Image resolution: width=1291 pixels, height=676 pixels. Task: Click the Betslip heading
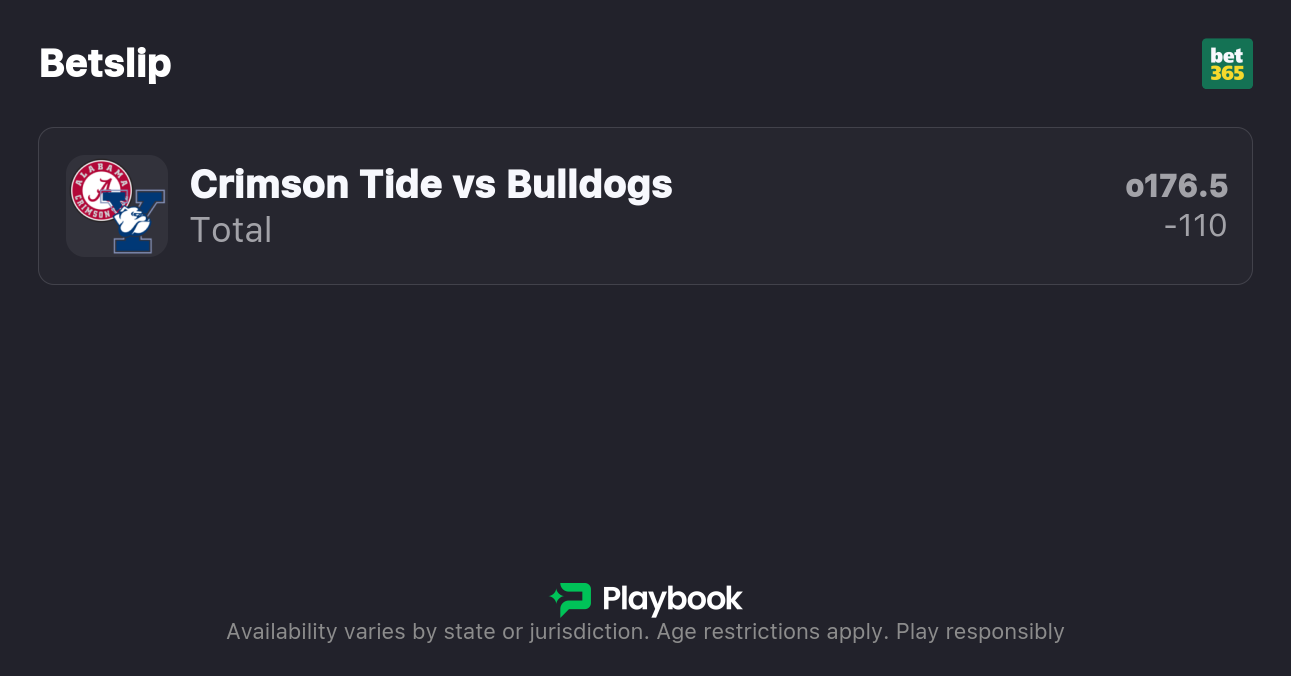pos(105,63)
